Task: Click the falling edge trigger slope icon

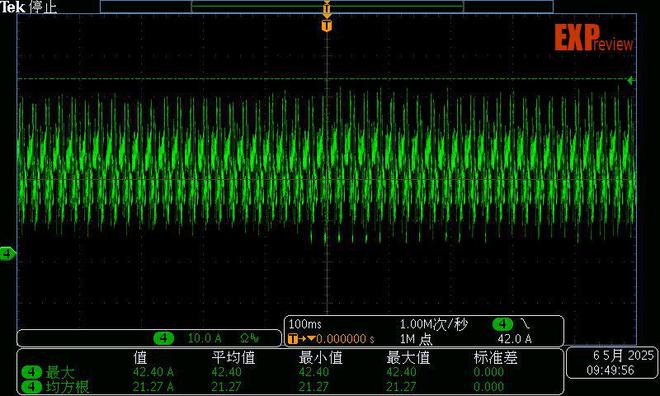Action: (525, 324)
